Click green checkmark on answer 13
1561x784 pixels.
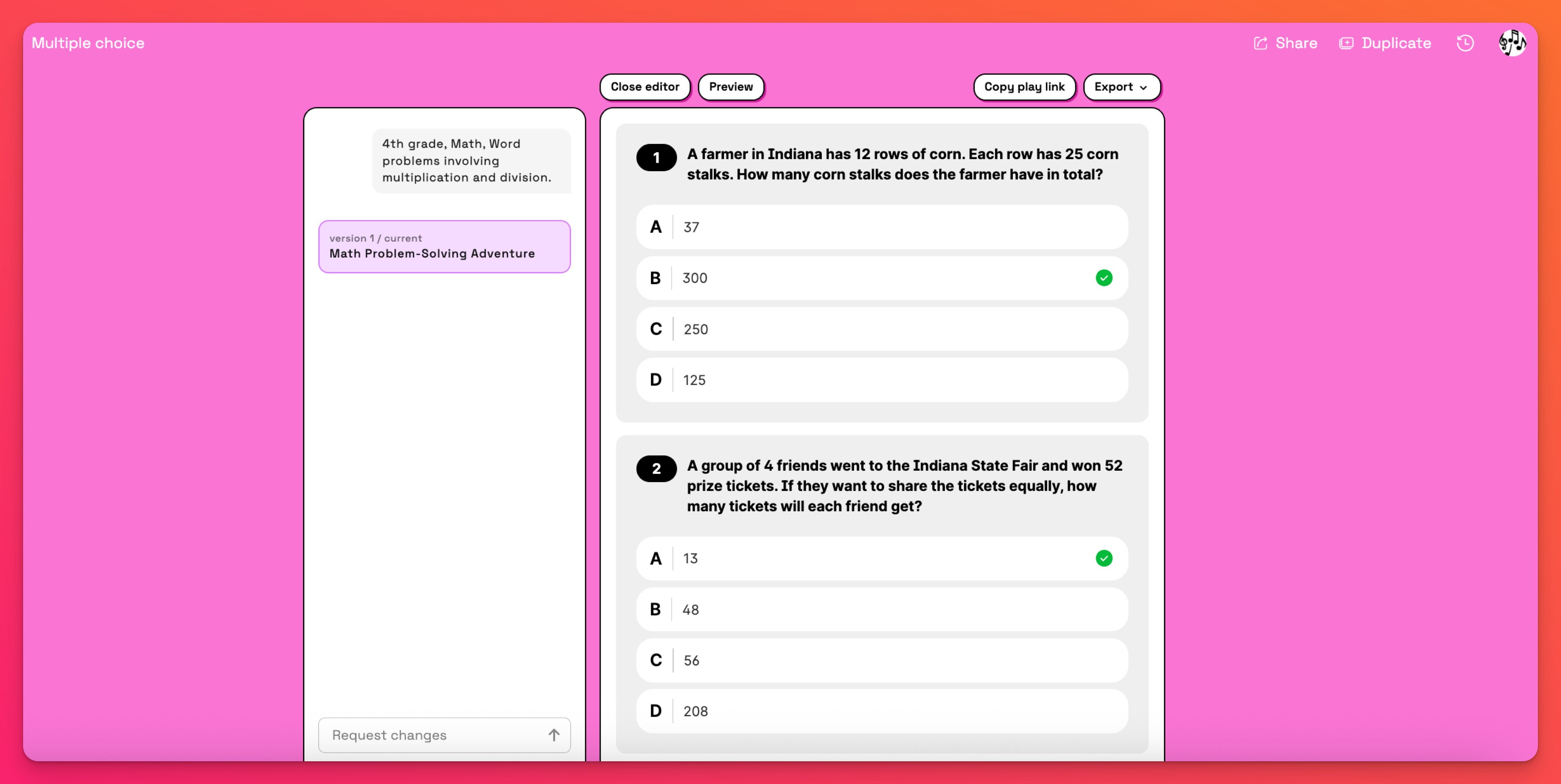pos(1103,558)
